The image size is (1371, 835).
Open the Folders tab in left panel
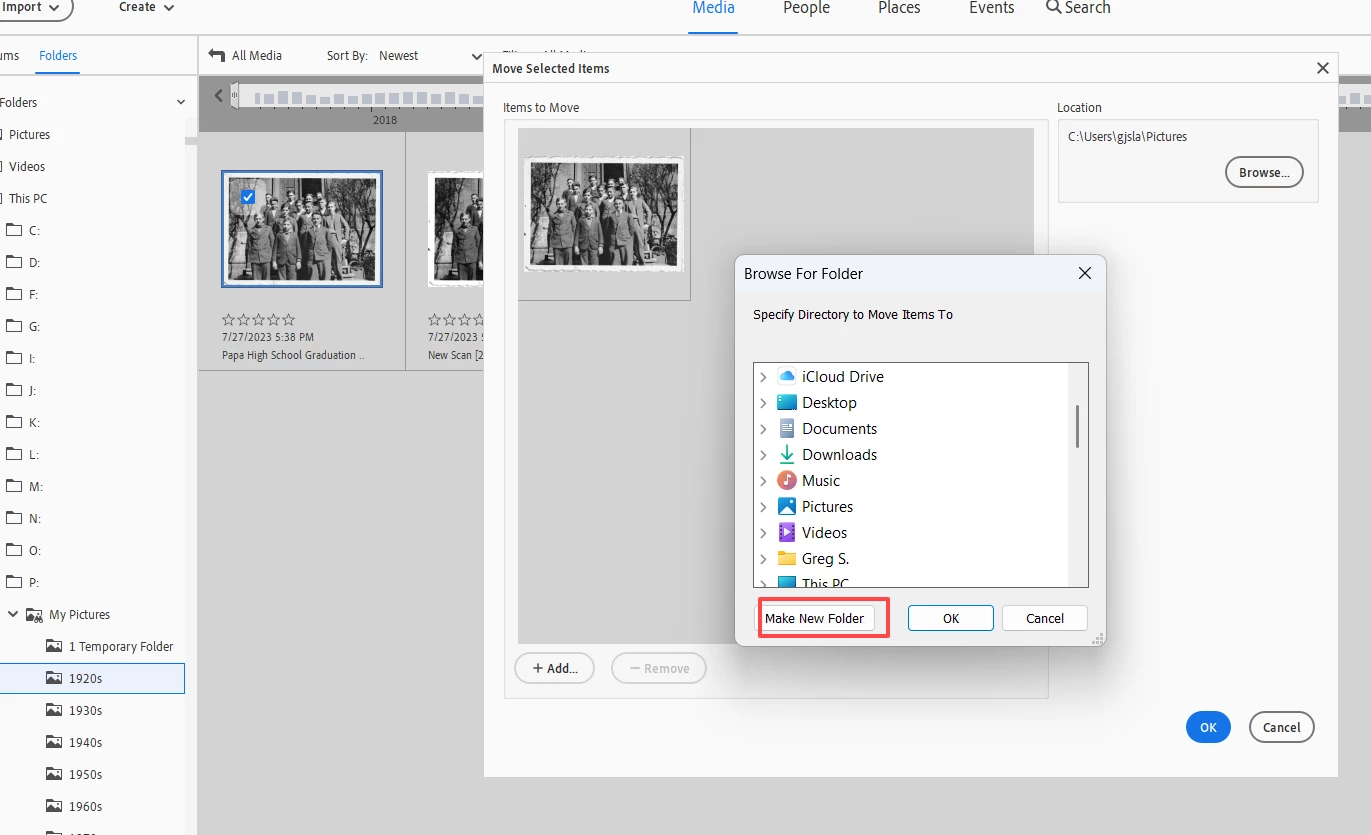tap(58, 56)
